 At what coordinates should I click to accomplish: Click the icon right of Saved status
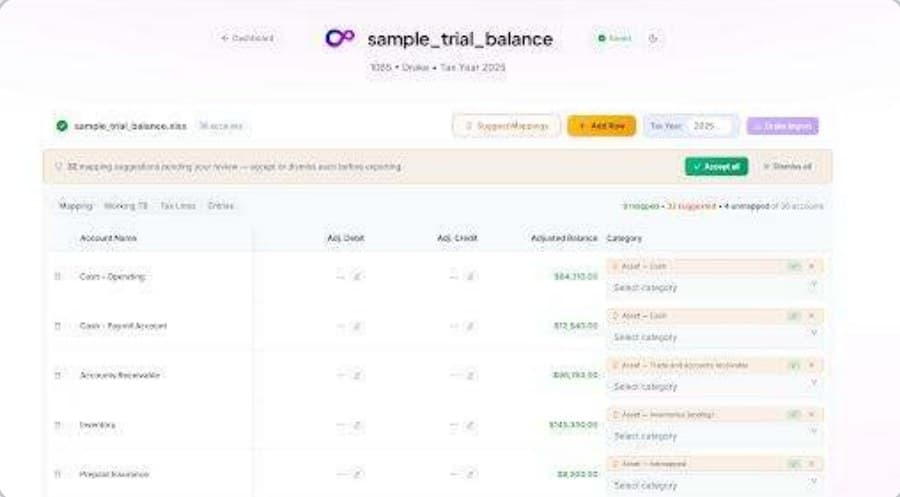653,38
